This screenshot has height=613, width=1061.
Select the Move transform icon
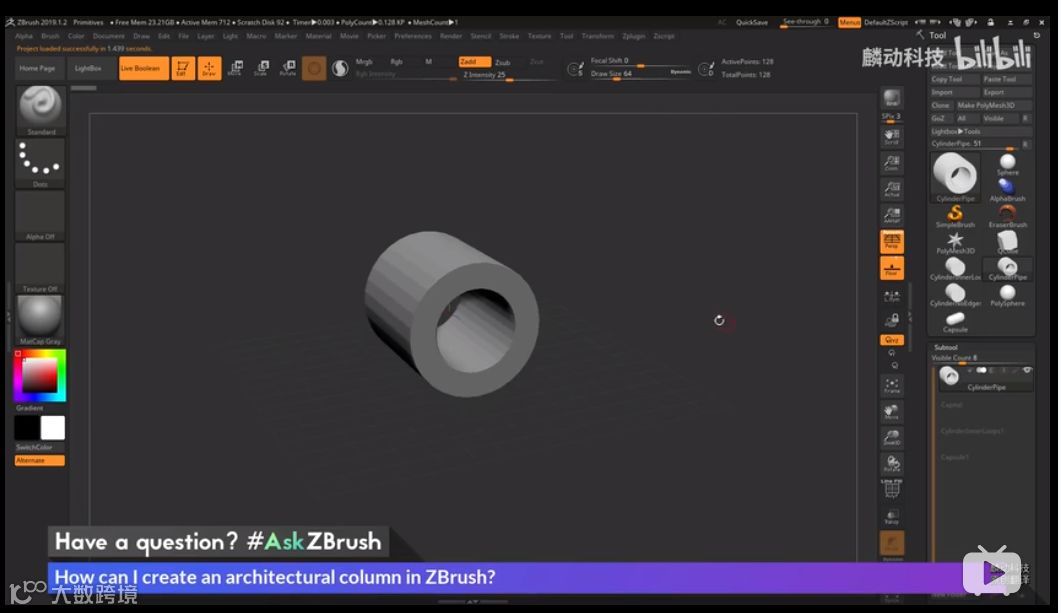pyautogui.click(x=235, y=68)
